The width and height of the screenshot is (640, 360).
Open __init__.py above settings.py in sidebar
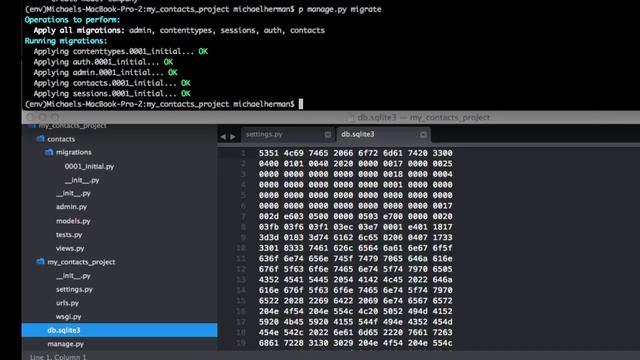tap(73, 276)
